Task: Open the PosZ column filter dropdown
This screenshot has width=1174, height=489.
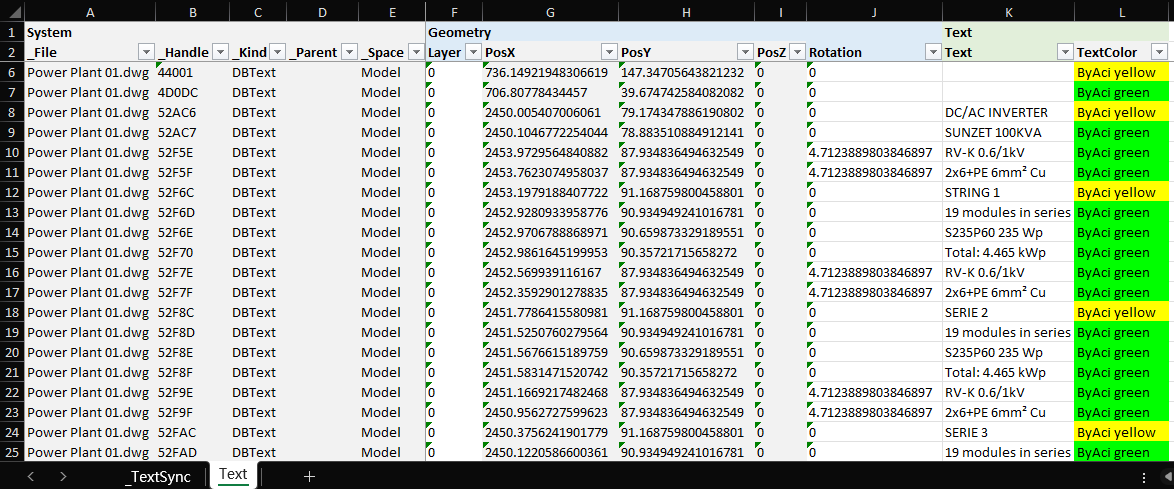Action: point(797,52)
